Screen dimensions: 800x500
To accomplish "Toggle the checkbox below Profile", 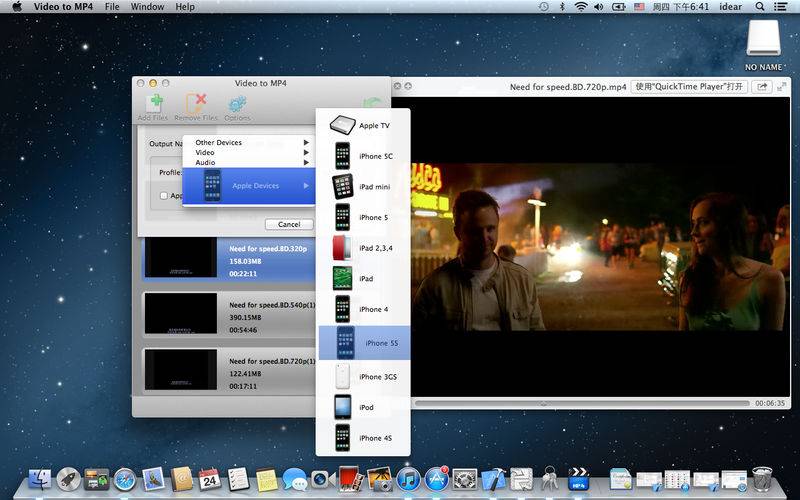I will tap(164, 195).
